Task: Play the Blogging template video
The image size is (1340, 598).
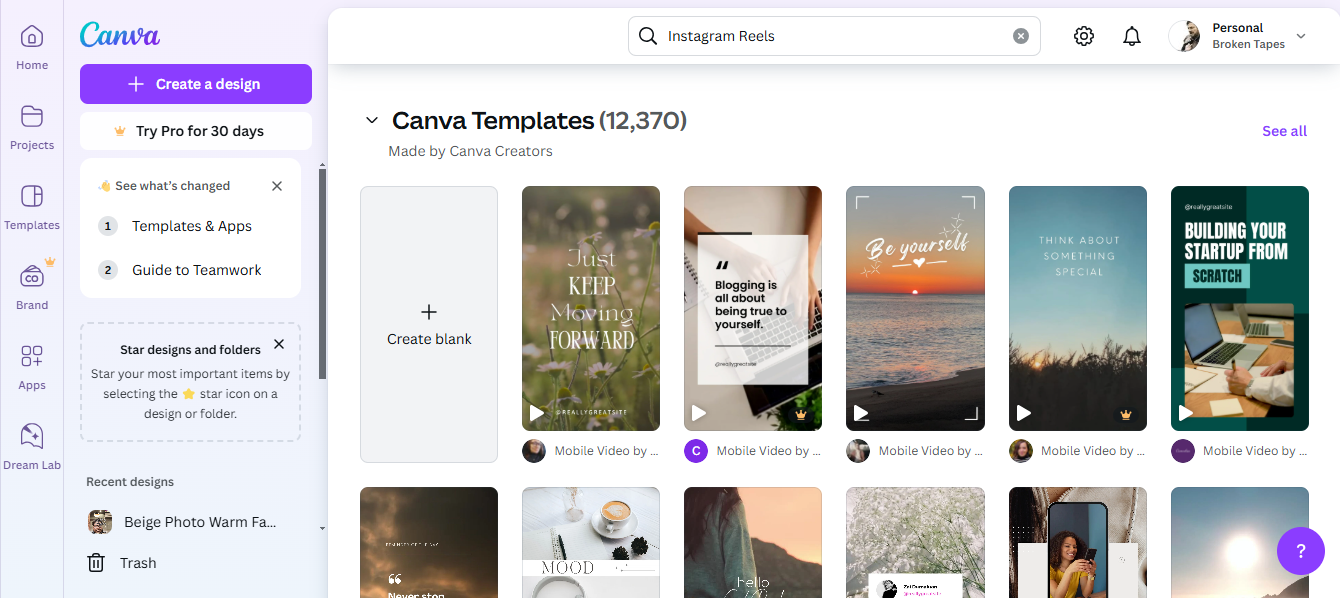Action: (x=699, y=413)
